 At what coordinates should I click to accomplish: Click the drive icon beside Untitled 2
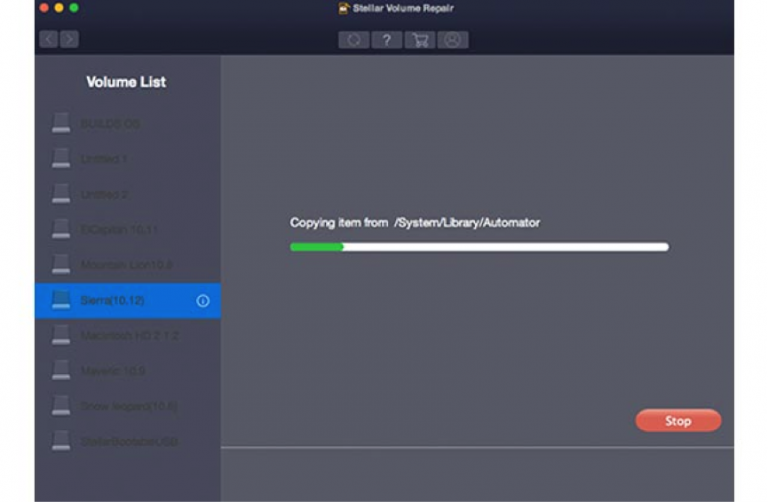(x=61, y=193)
